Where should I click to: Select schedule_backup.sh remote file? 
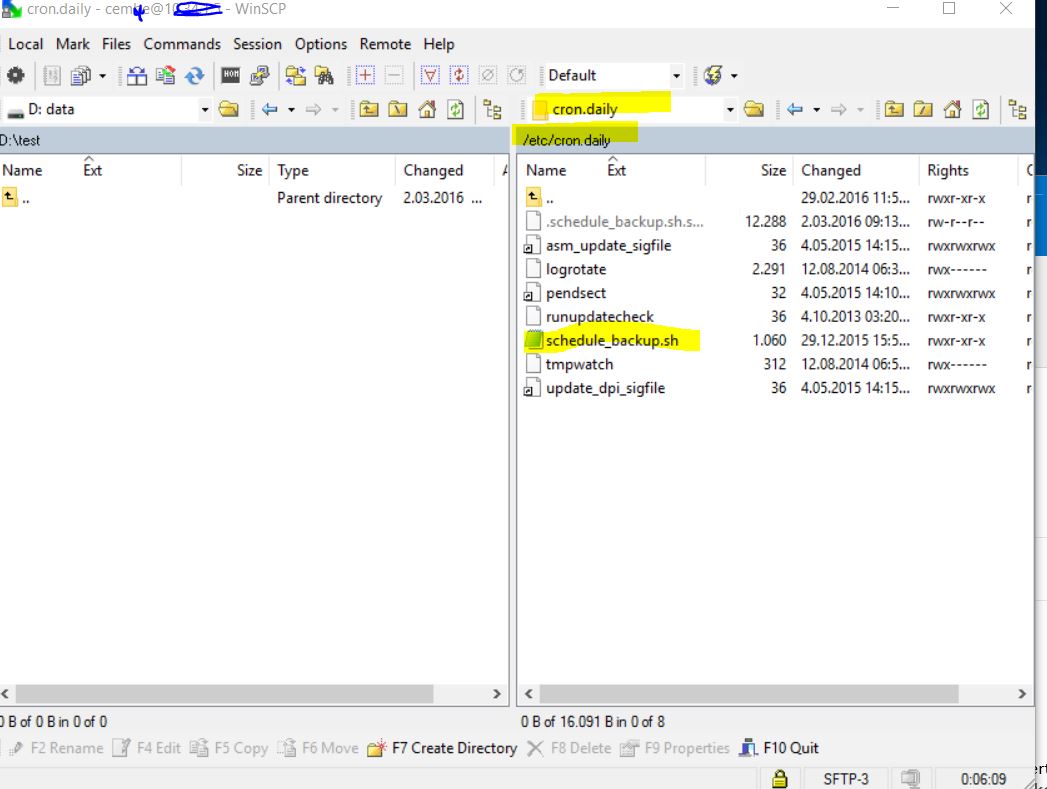click(x=612, y=340)
